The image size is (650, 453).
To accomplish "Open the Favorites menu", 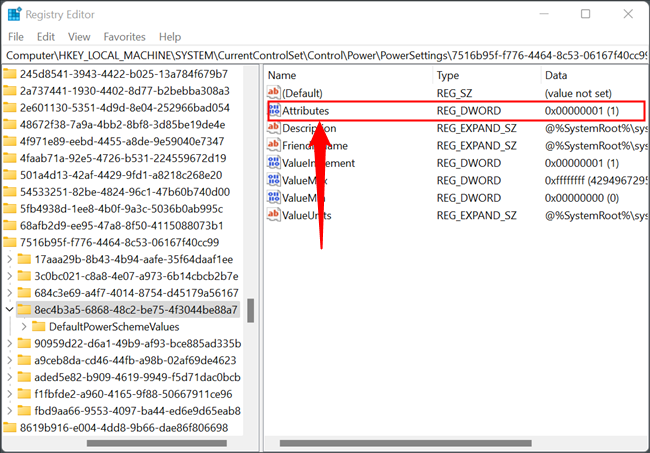I will (124, 37).
